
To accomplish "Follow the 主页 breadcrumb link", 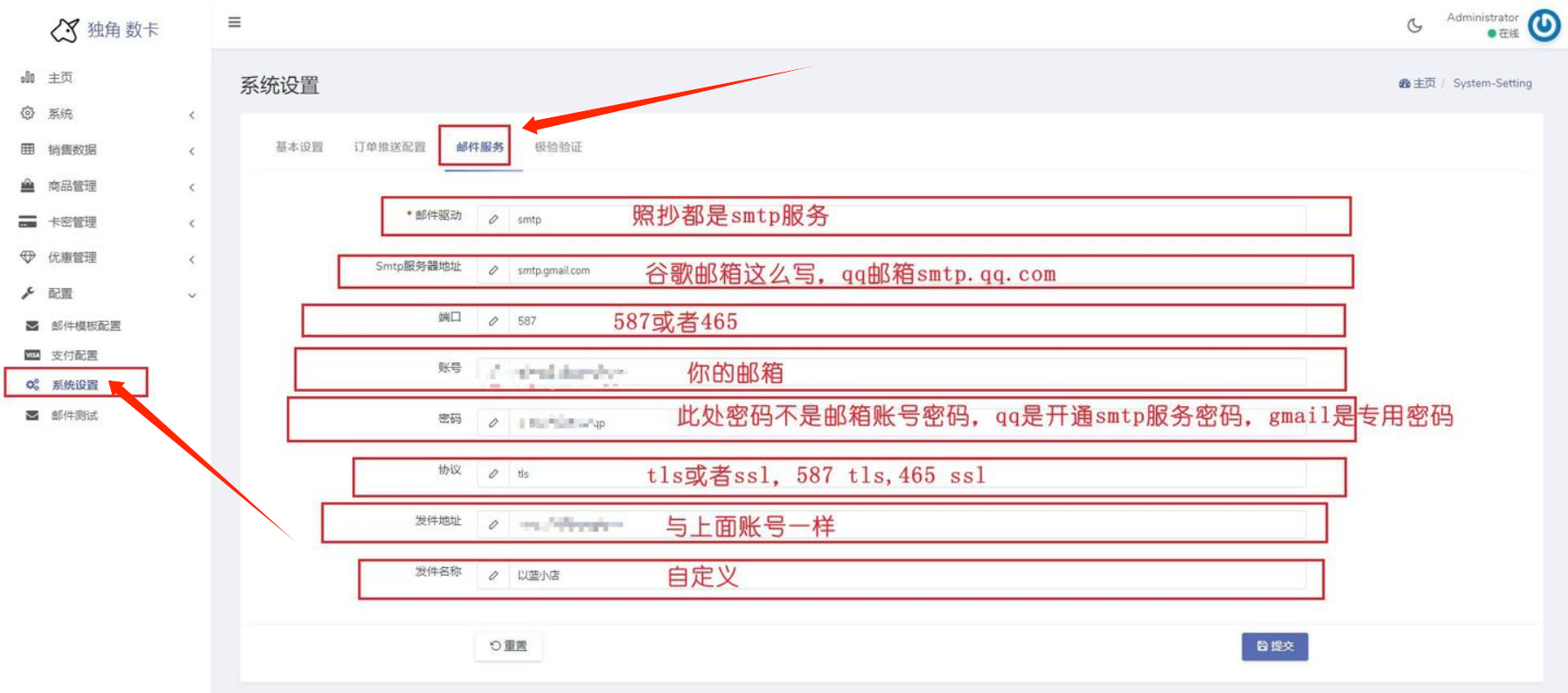I will (x=1418, y=83).
